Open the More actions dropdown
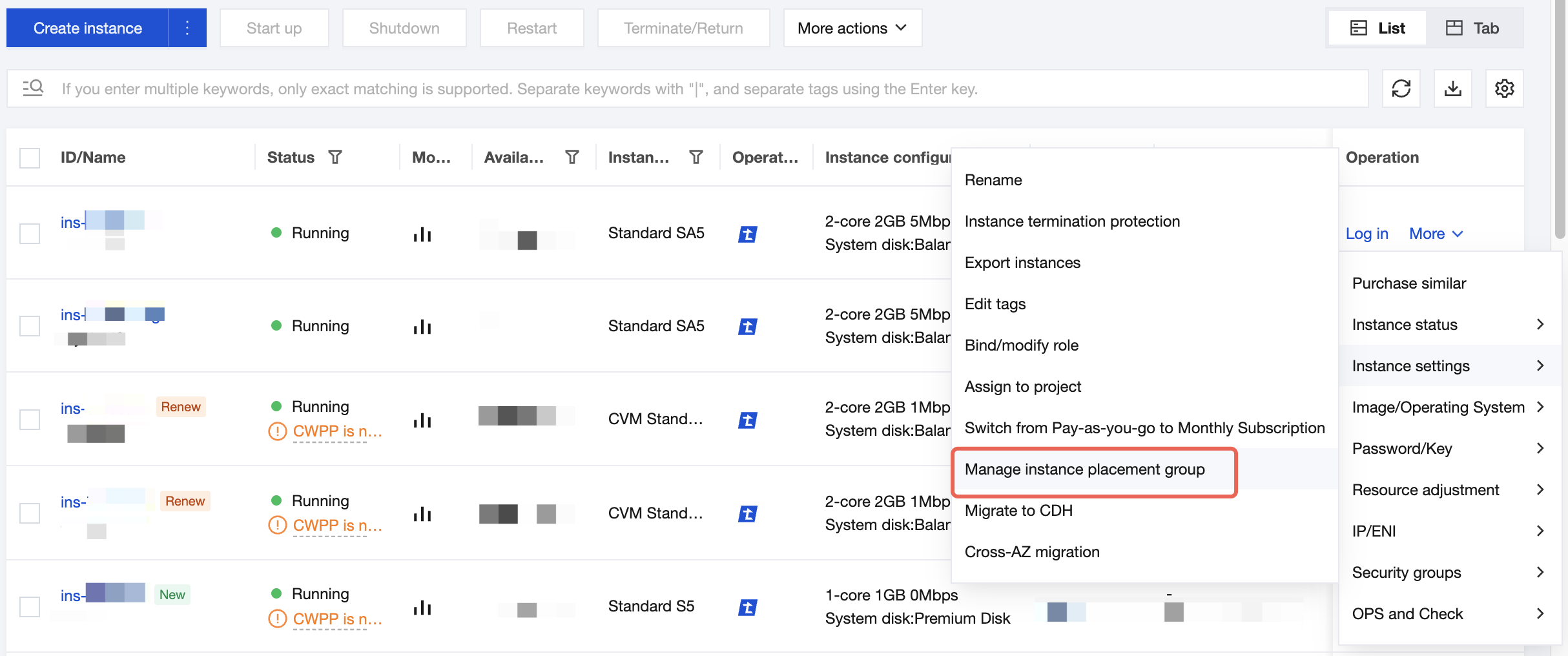Screen dimensions: 1568x656 pos(852,28)
